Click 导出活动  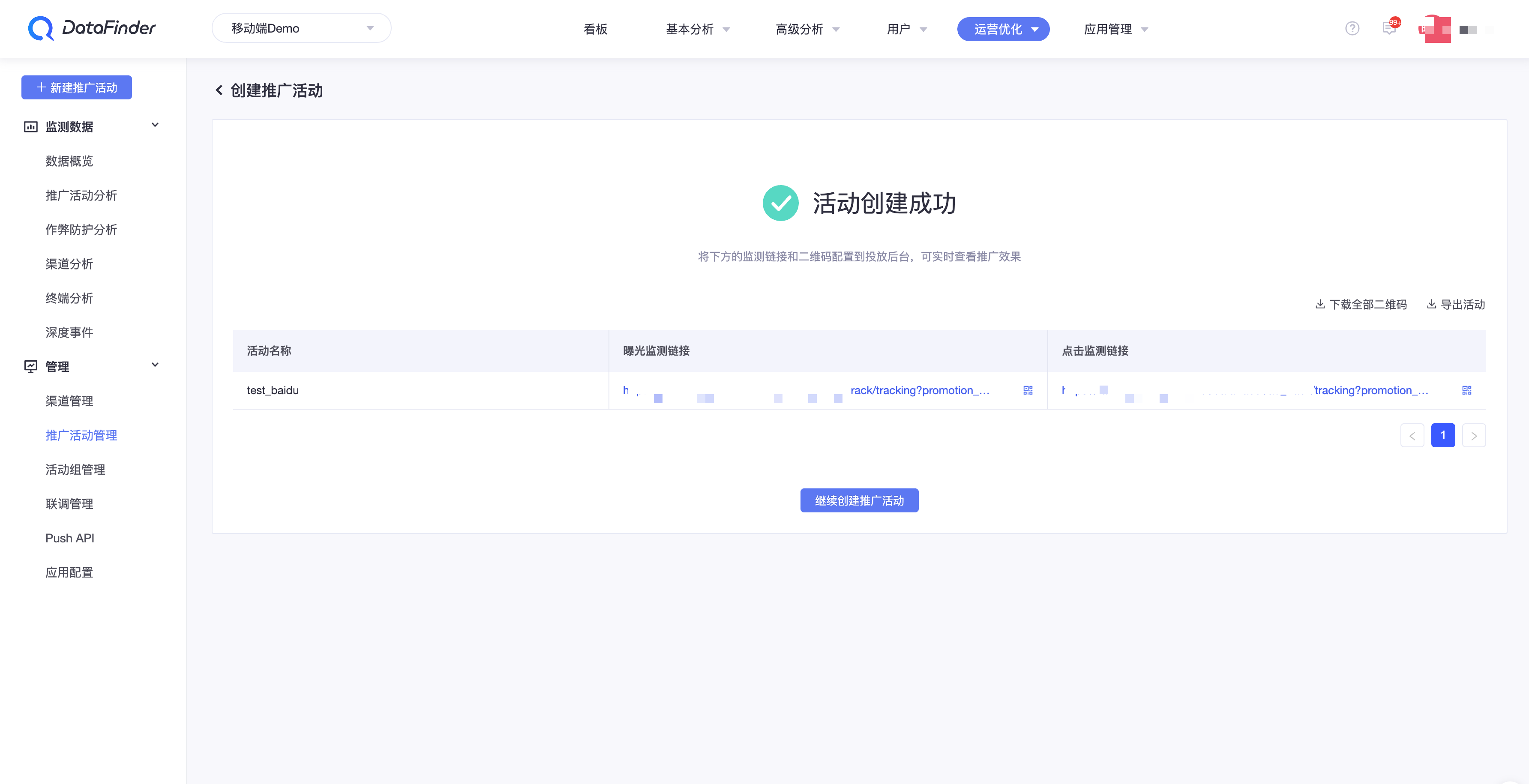tap(1455, 305)
